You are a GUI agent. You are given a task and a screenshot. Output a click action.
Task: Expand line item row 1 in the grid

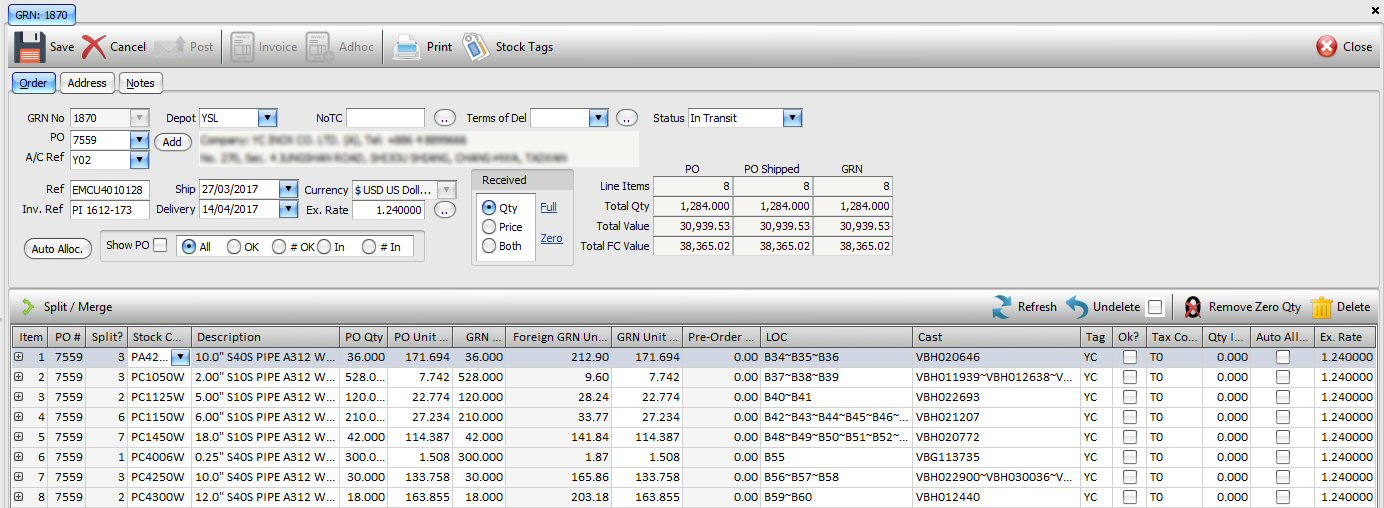(19, 357)
